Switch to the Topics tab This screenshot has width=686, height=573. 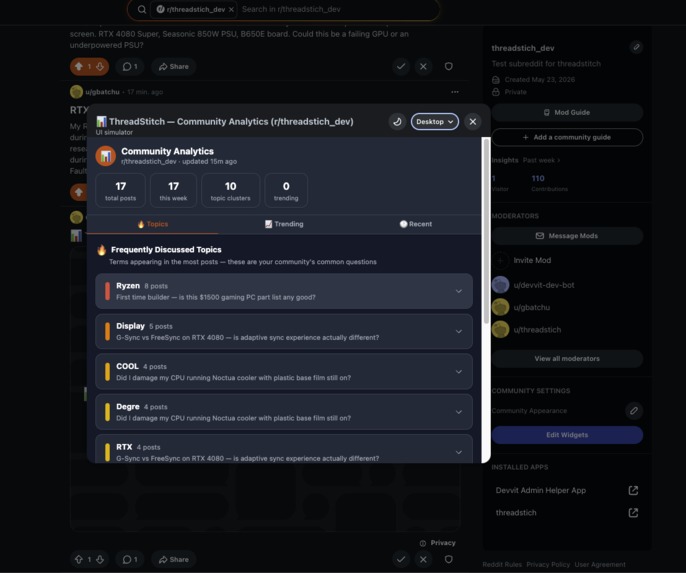(x=153, y=224)
